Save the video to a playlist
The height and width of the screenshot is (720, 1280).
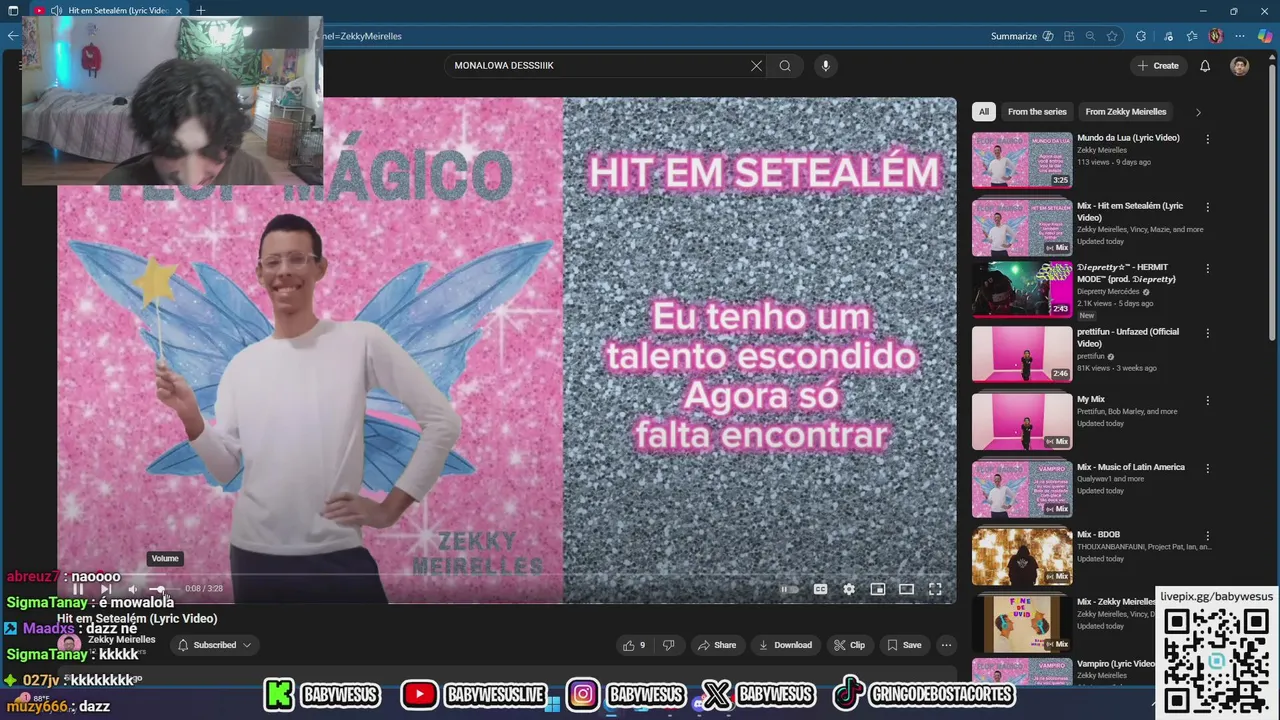904,645
